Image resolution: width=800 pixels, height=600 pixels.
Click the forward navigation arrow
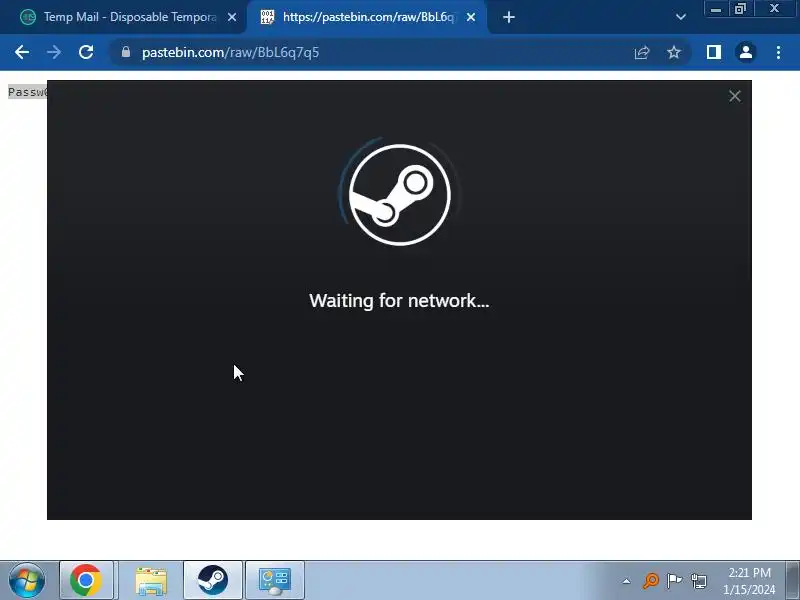click(54, 52)
